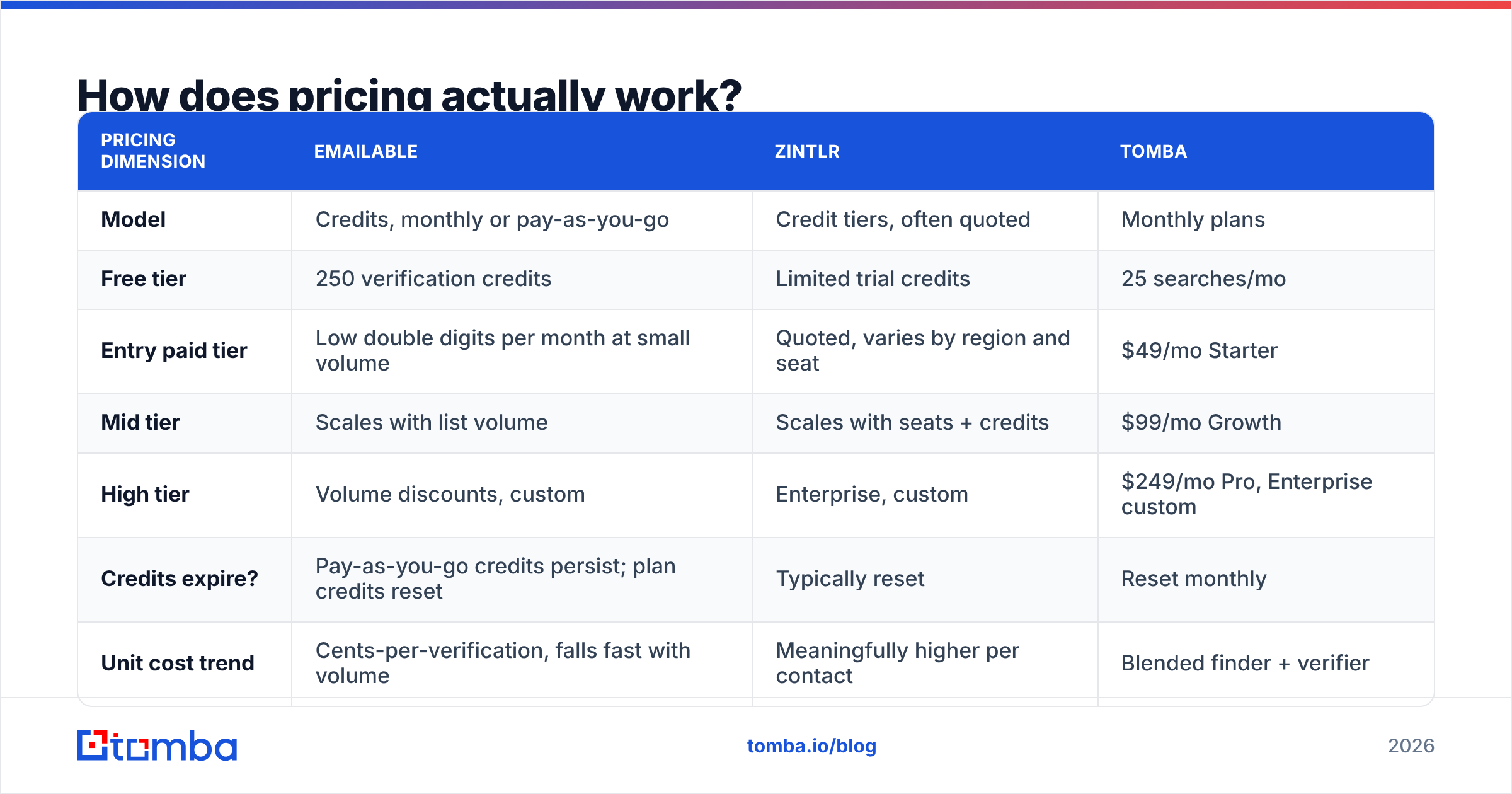Click the 'High tier' row label

145,494
